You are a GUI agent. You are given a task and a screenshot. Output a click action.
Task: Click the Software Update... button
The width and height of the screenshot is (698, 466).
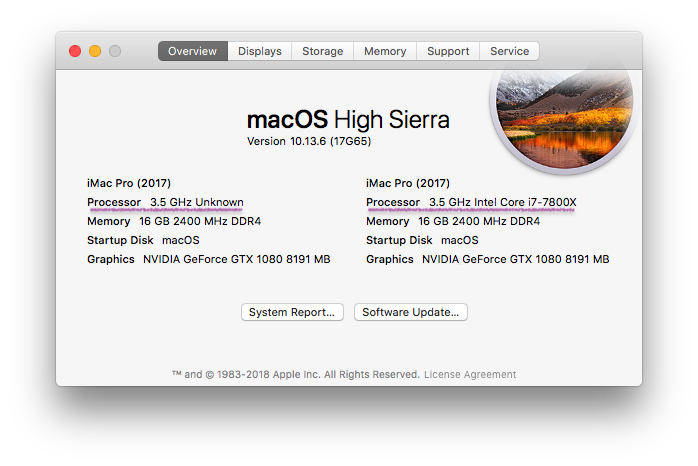coord(410,312)
